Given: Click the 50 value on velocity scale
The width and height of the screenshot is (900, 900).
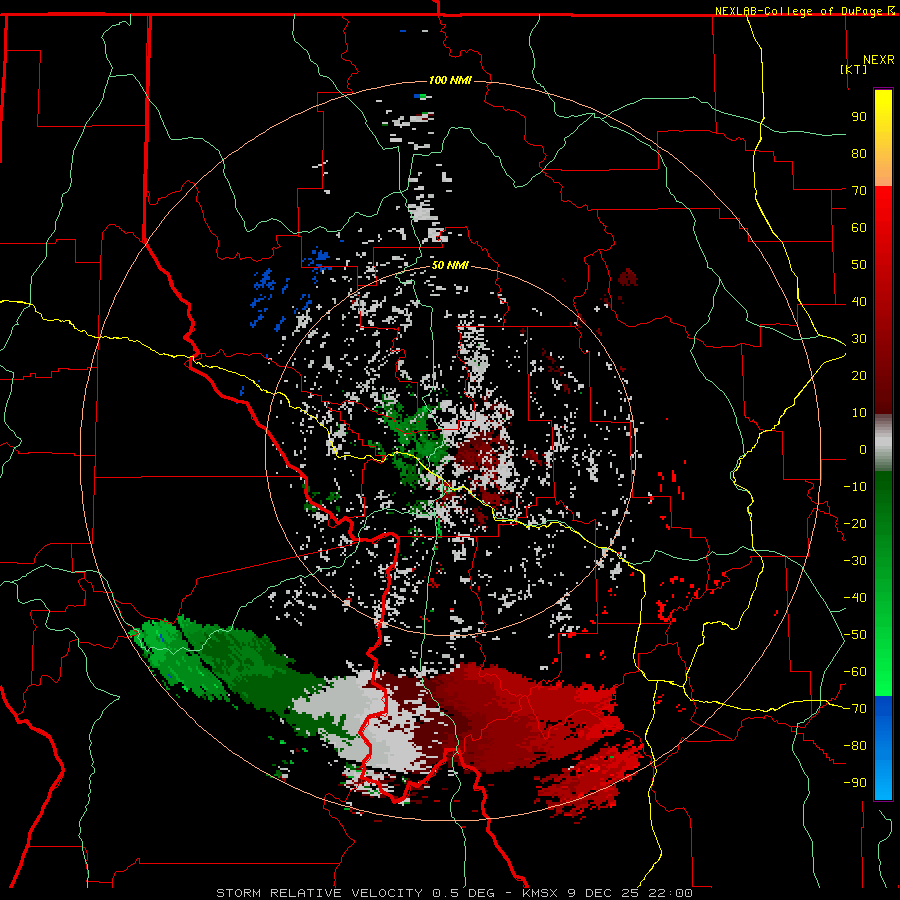Looking at the screenshot, I should (x=859, y=265).
